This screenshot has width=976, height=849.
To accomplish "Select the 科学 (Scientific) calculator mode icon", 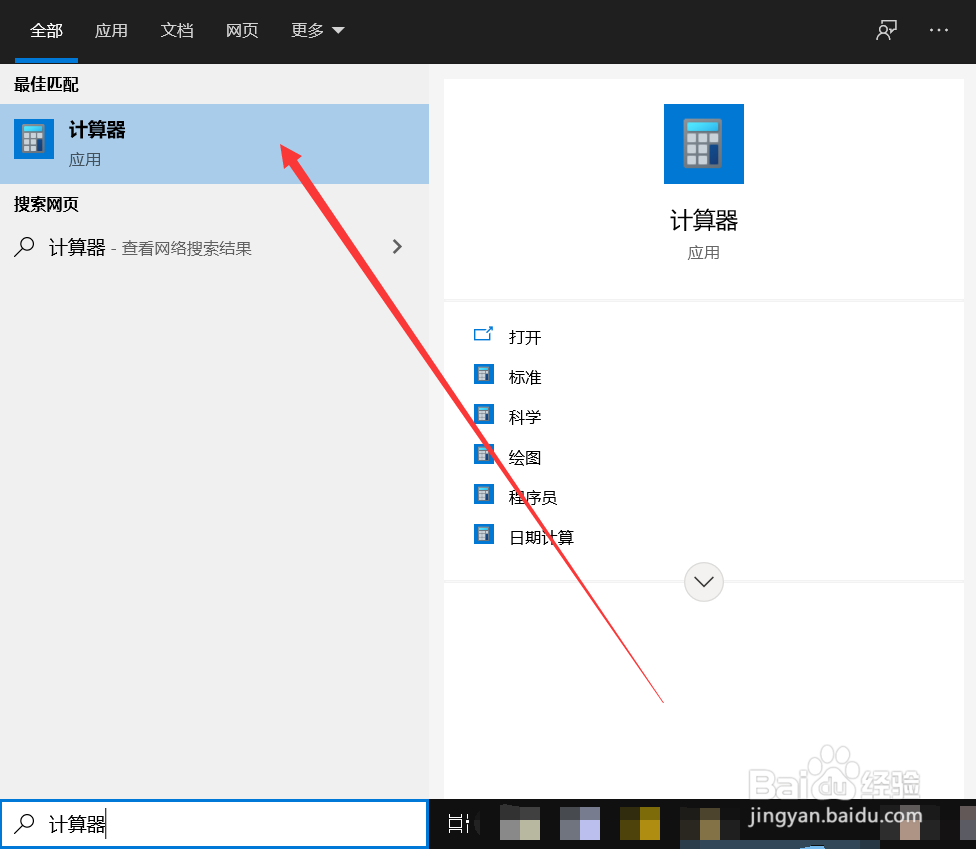I will click(483, 417).
